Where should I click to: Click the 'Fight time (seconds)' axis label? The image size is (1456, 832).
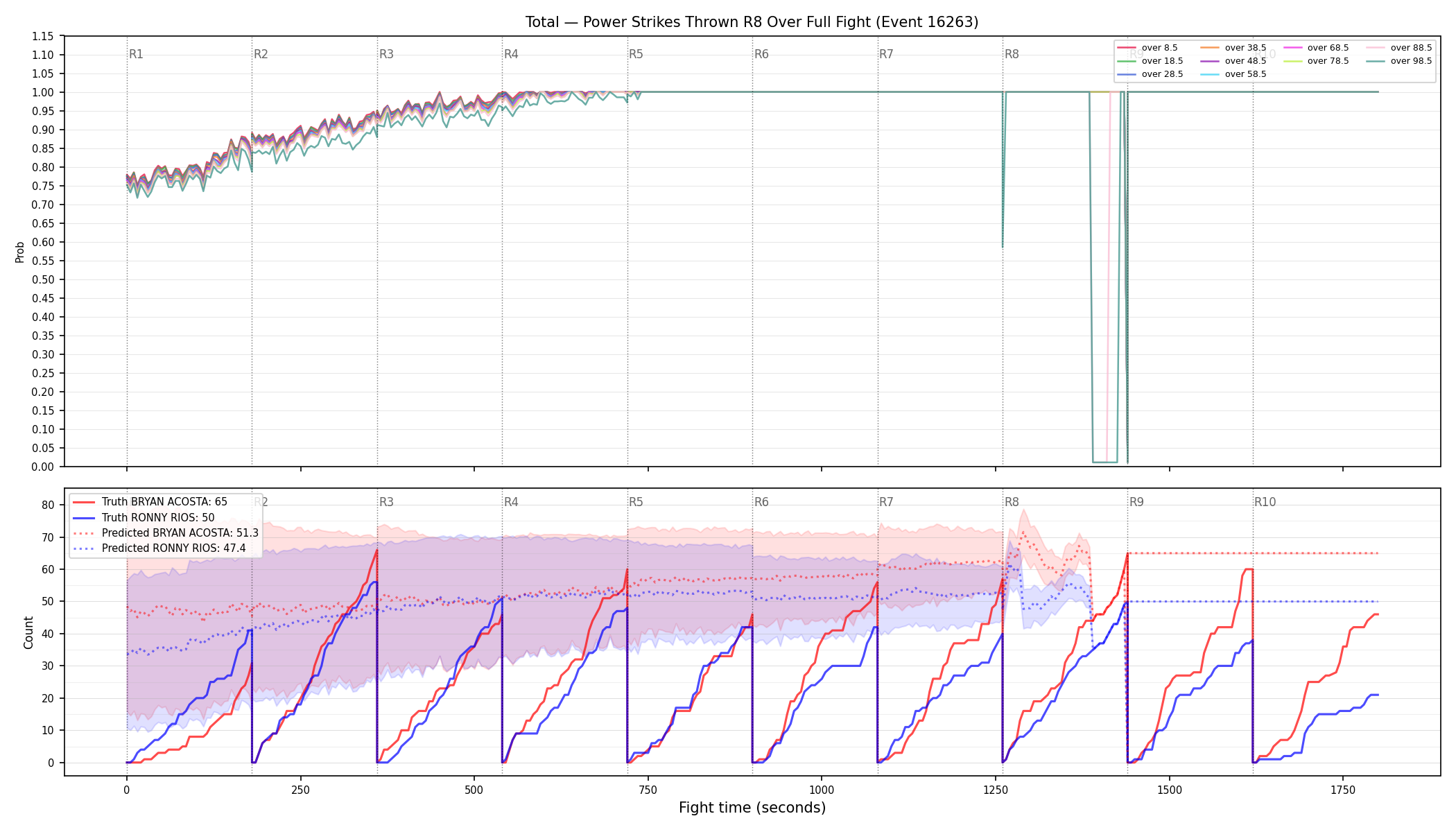(752, 808)
